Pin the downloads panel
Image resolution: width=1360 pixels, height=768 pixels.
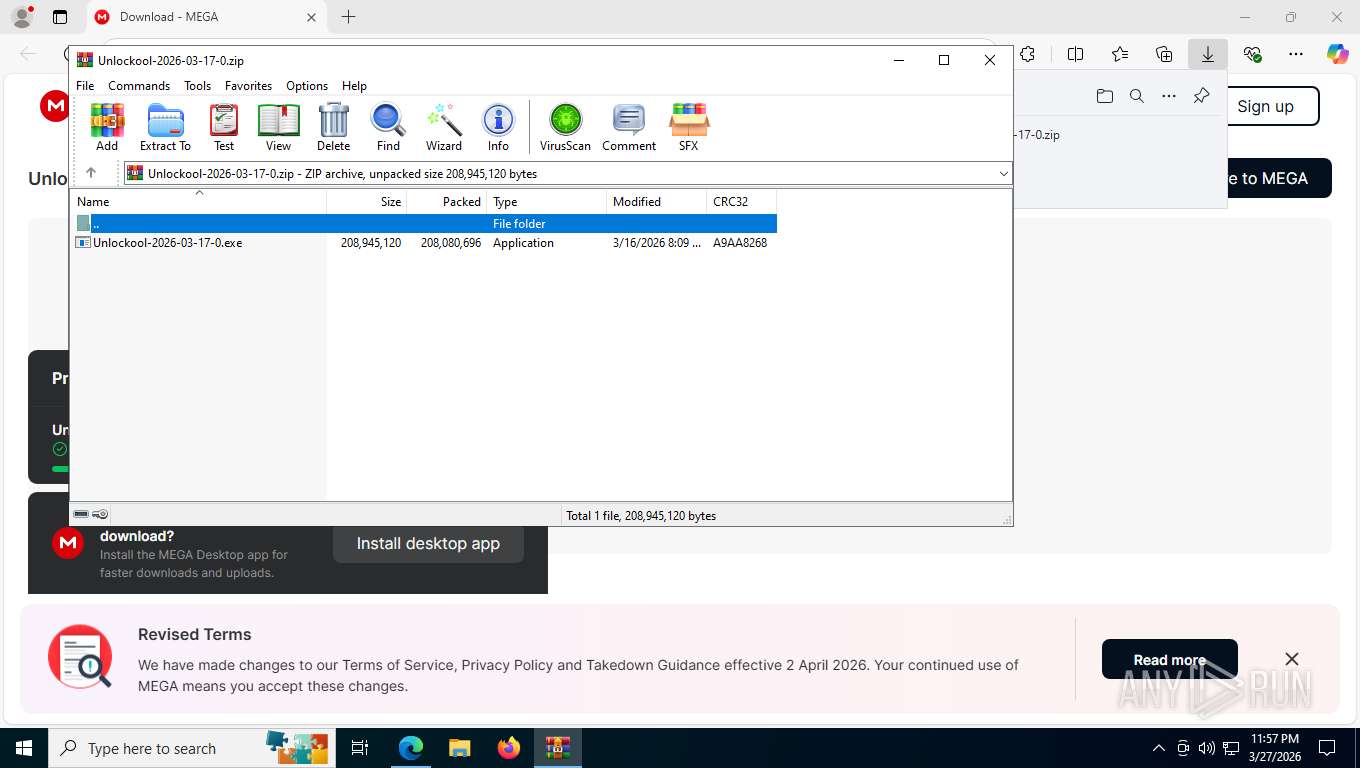tap(1202, 96)
